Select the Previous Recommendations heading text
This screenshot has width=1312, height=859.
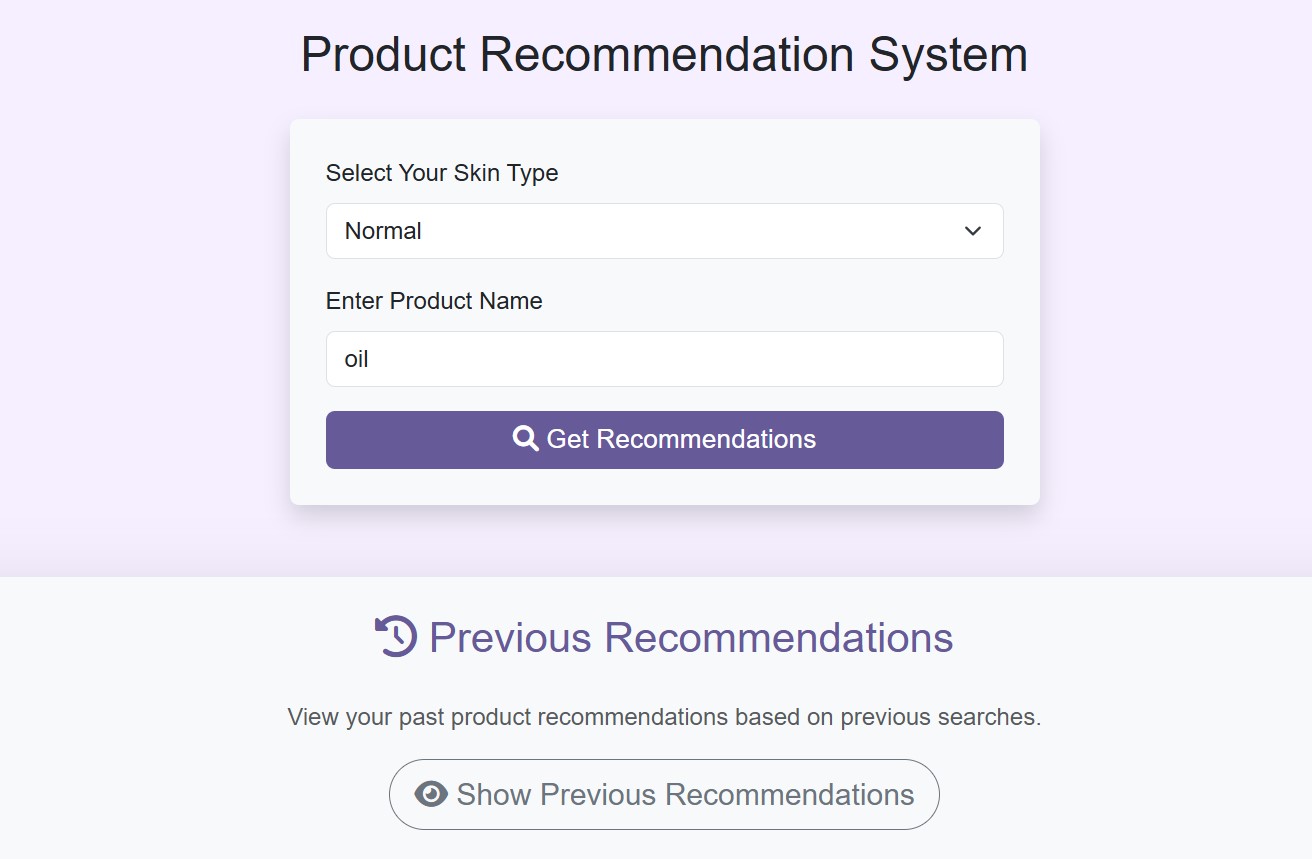pos(690,637)
